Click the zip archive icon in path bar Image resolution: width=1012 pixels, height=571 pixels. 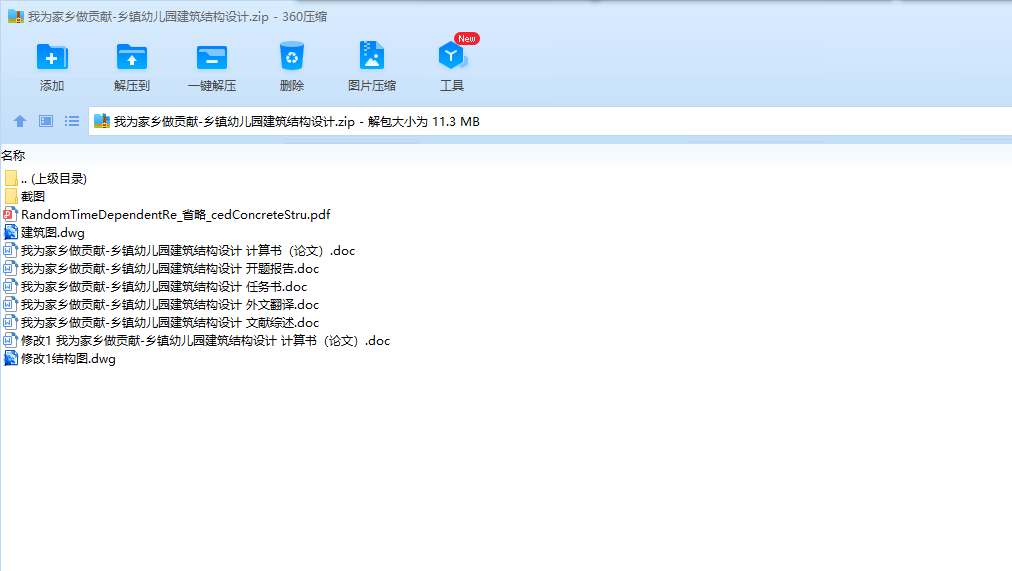[102, 121]
